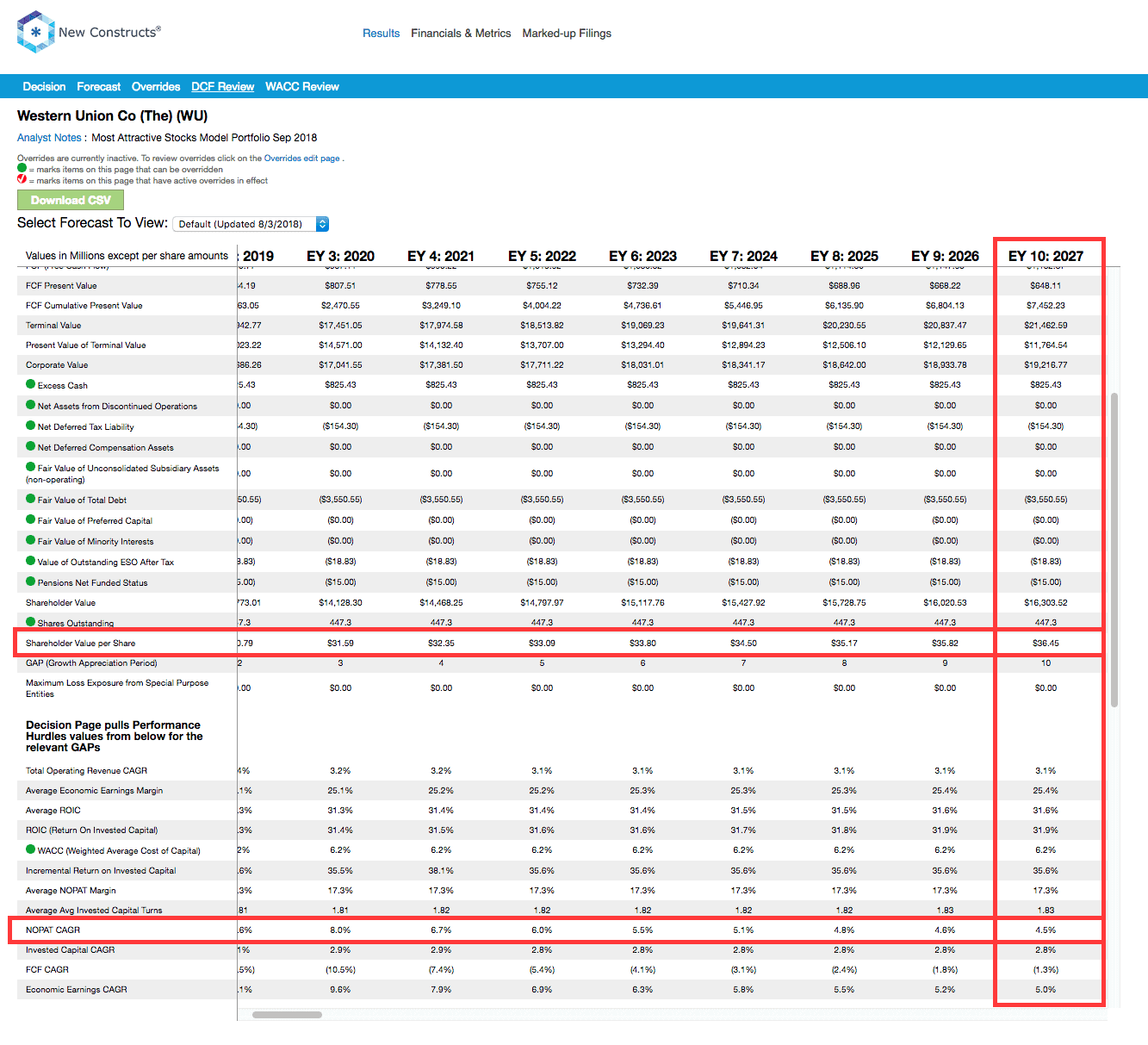
Task: Go to the Overrides page
Action: coord(156,87)
